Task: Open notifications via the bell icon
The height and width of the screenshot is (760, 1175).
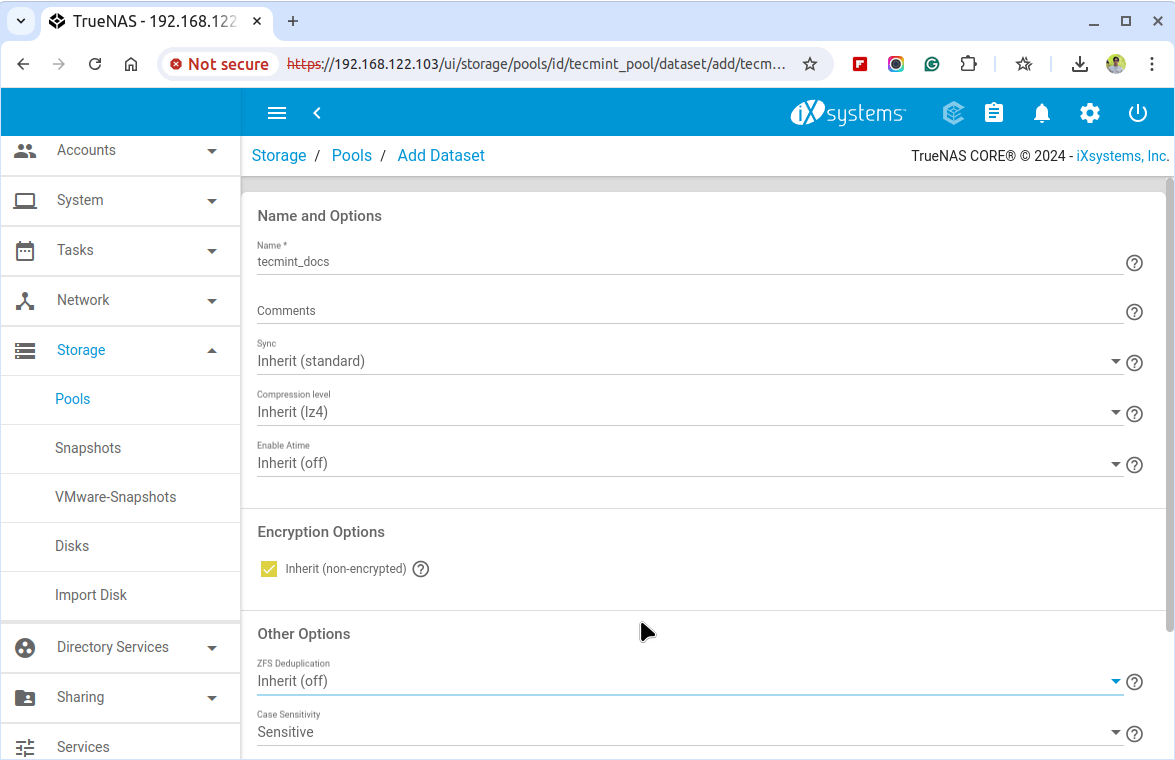Action: (1041, 113)
